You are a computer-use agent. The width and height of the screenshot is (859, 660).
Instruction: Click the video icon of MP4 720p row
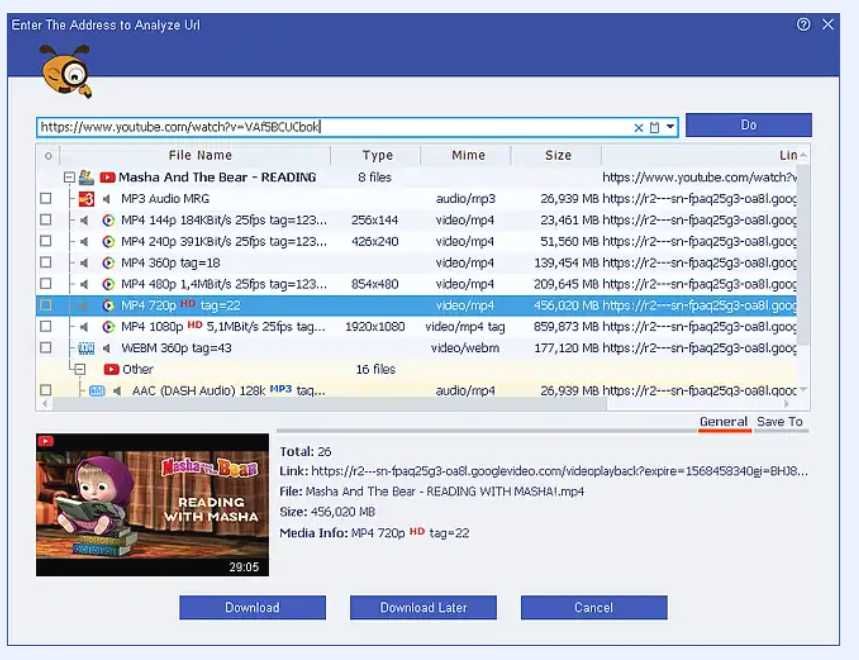click(x=108, y=306)
